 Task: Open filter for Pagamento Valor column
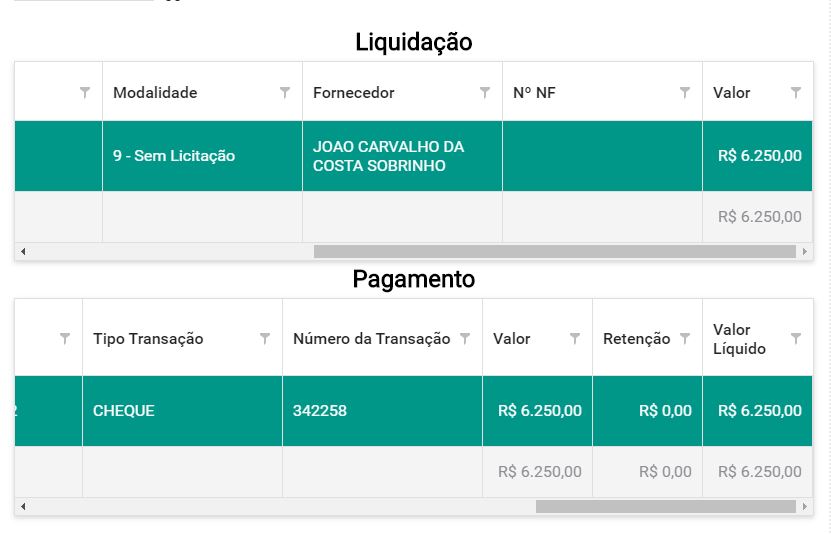click(574, 339)
